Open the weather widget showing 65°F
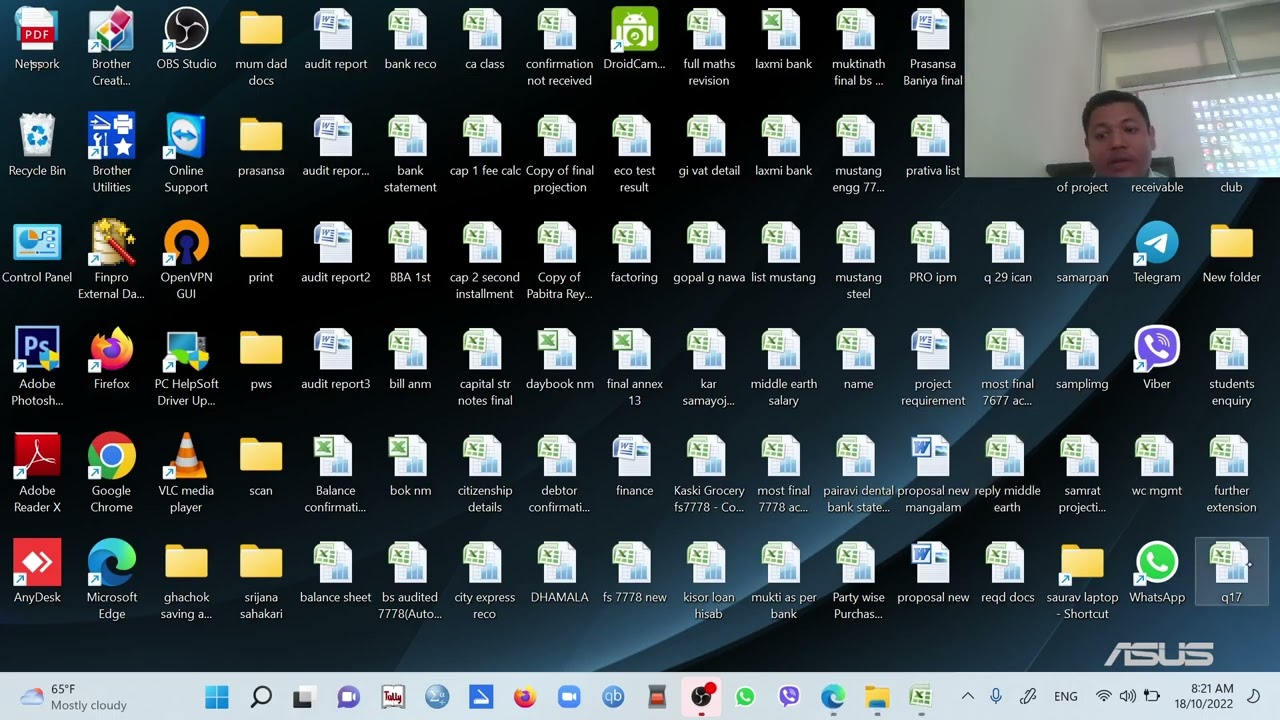 pos(75,697)
